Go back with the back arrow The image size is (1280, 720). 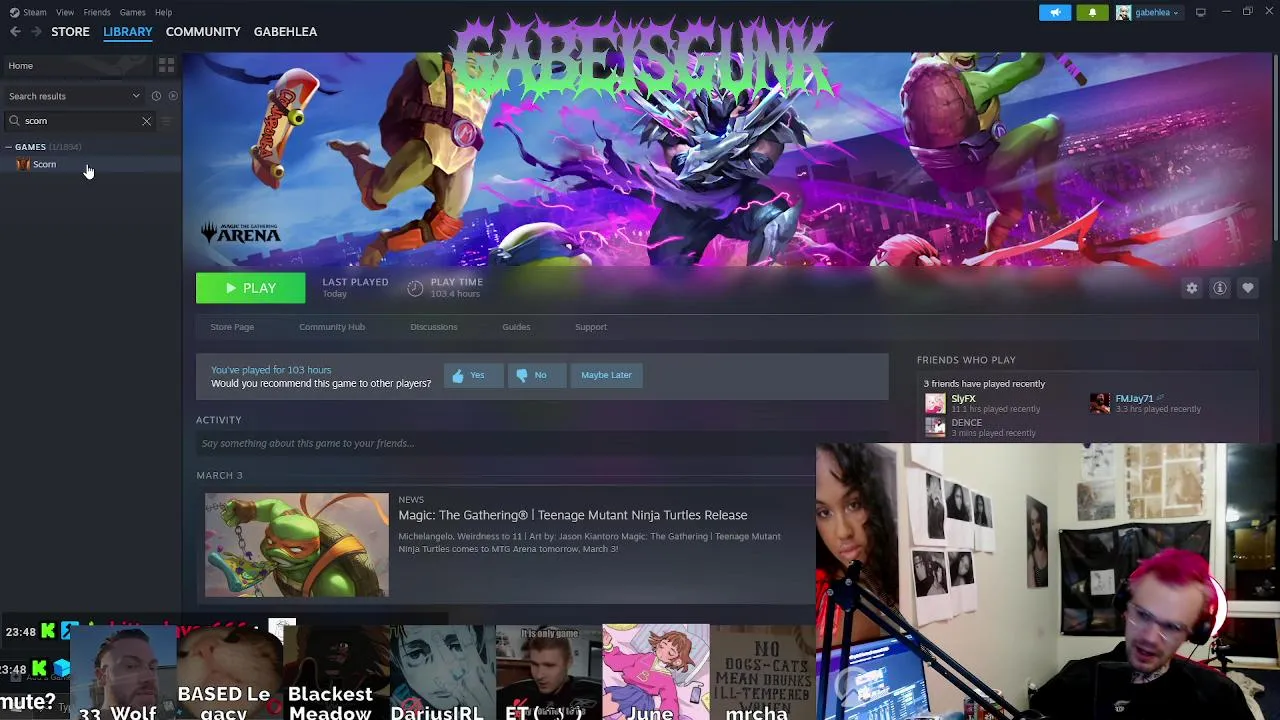point(15,32)
